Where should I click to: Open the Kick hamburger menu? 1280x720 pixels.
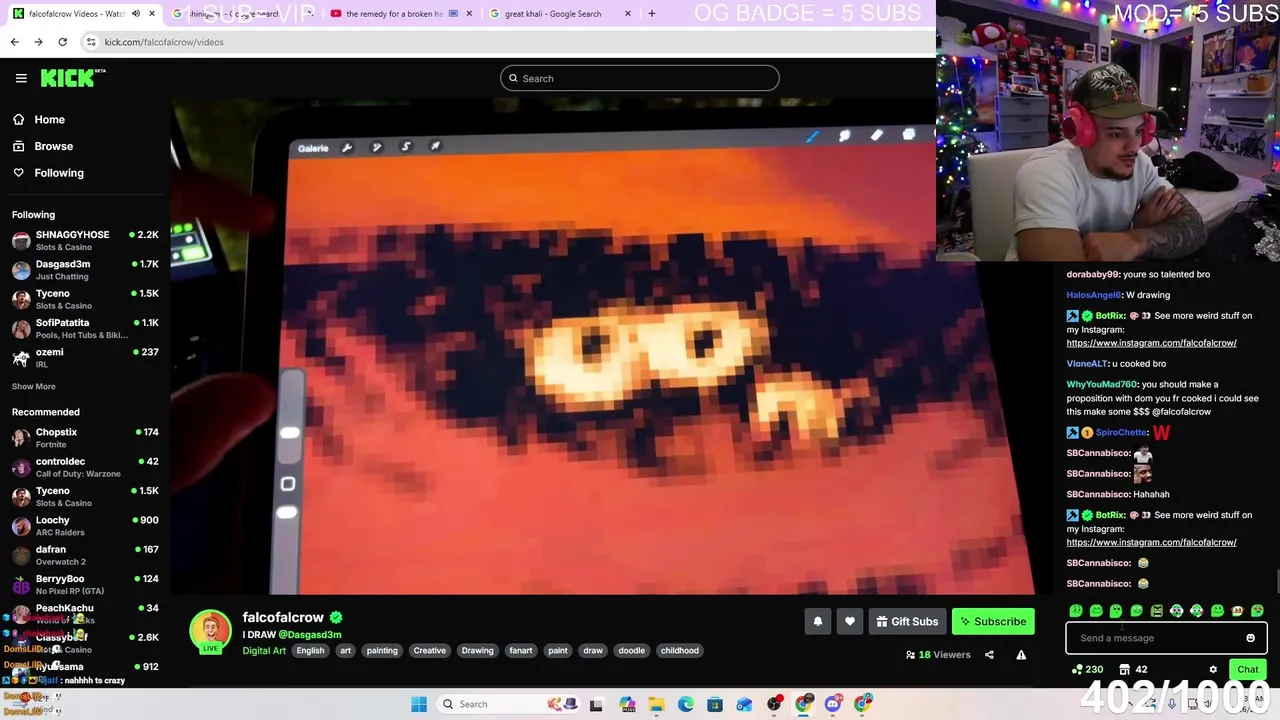click(21, 78)
